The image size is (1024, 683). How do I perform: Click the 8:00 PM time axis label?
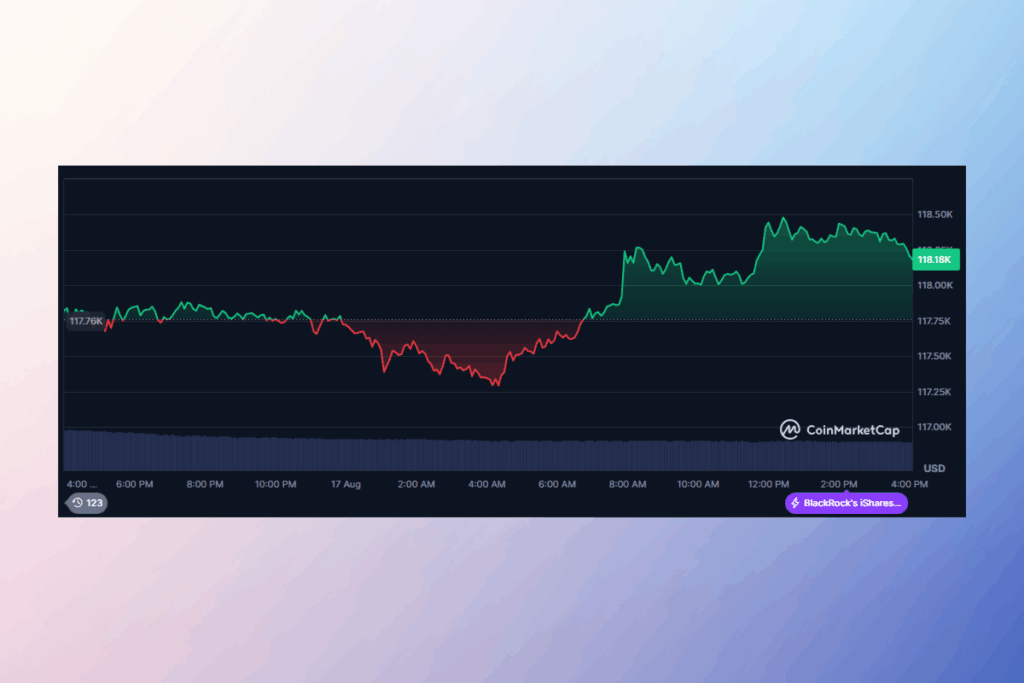coord(205,484)
